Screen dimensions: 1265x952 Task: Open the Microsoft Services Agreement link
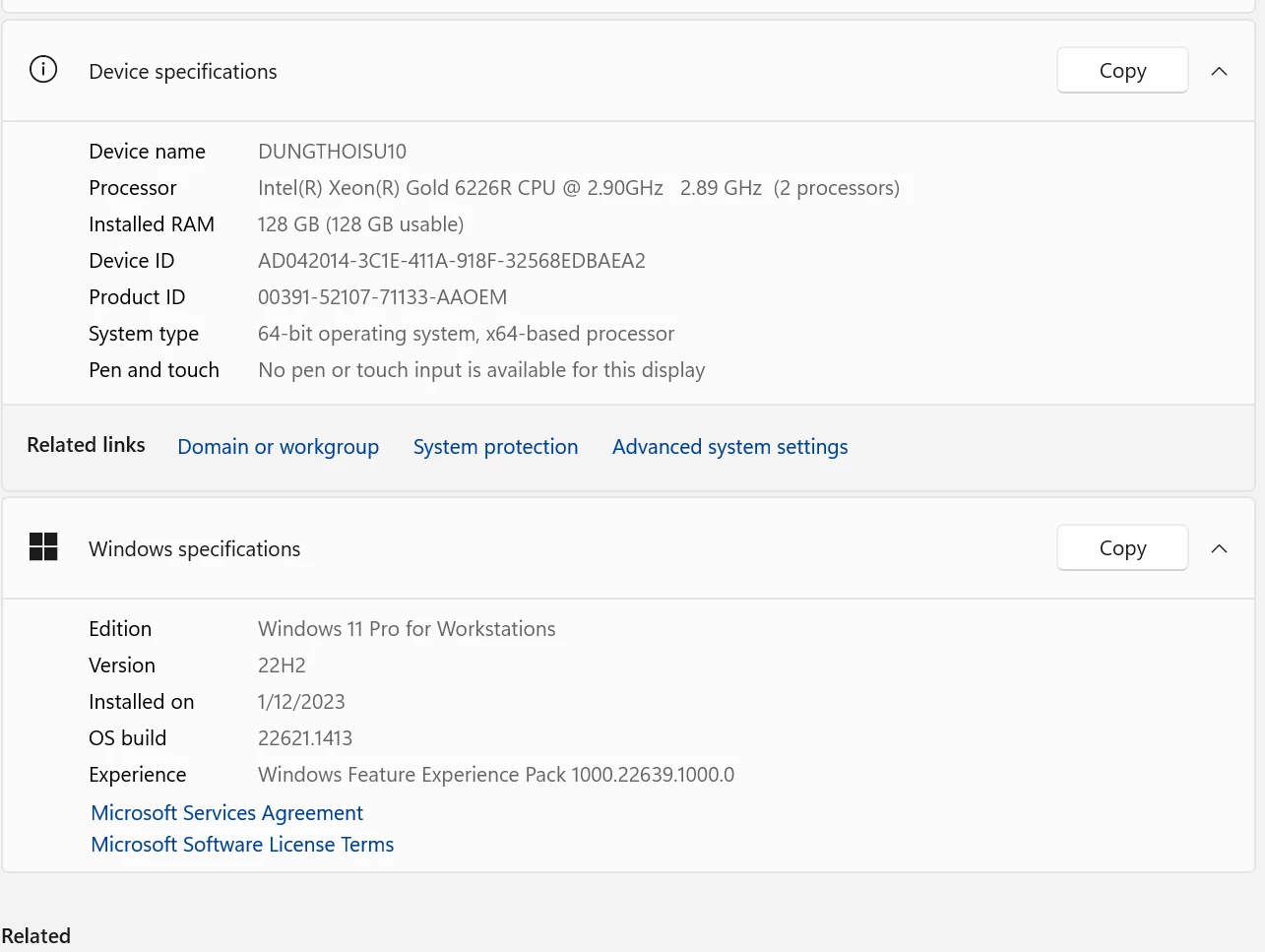click(x=226, y=813)
